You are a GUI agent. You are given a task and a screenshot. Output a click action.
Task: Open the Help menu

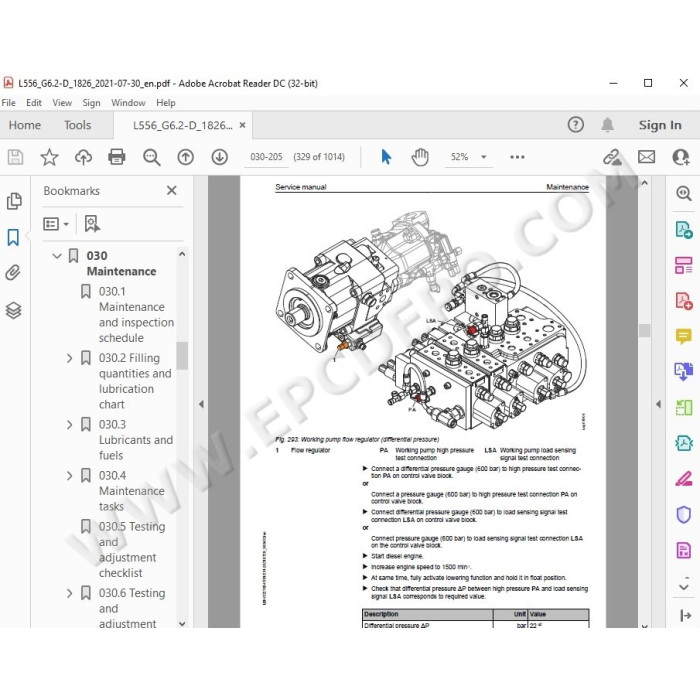pyautogui.click(x=166, y=103)
